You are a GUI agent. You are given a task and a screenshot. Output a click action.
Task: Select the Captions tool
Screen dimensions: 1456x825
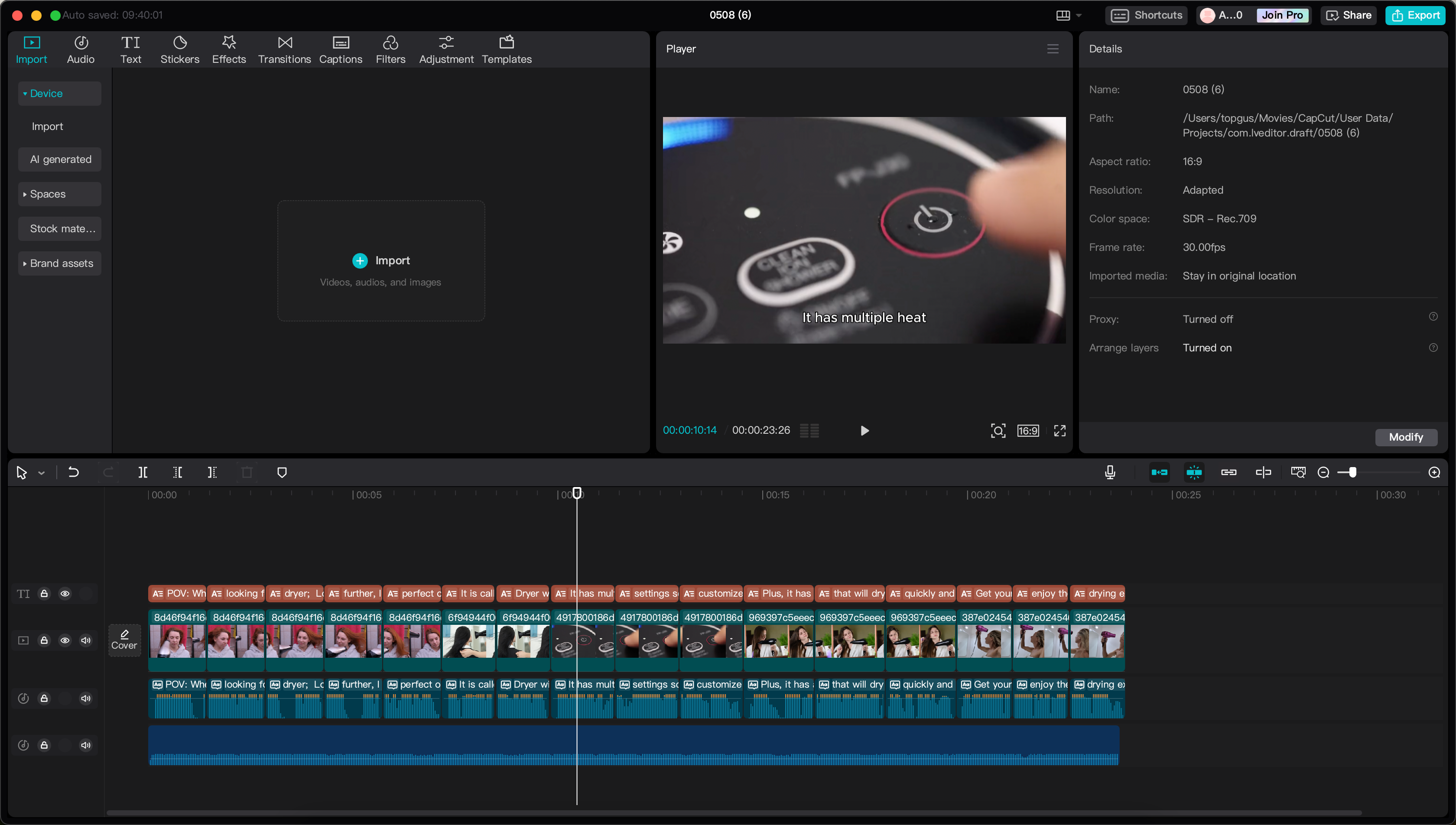tap(341, 49)
